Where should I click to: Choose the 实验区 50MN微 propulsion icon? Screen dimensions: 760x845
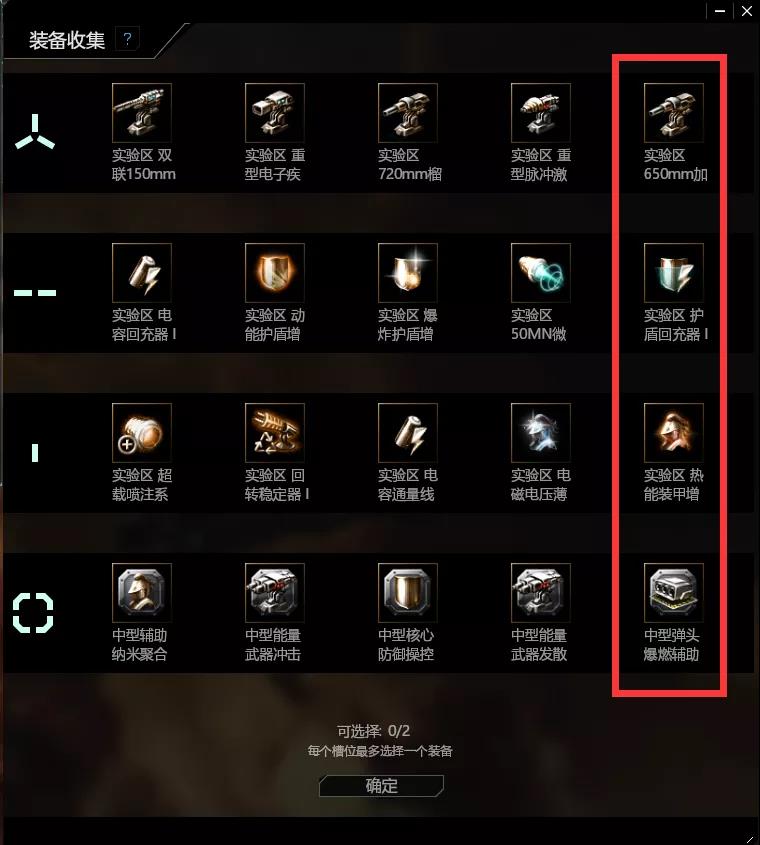click(x=541, y=273)
